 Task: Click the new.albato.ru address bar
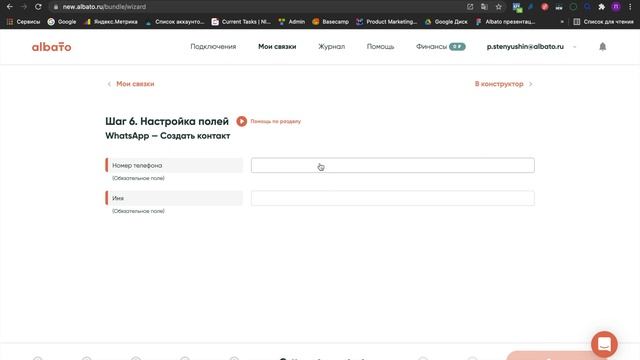pyautogui.click(x=257, y=7)
